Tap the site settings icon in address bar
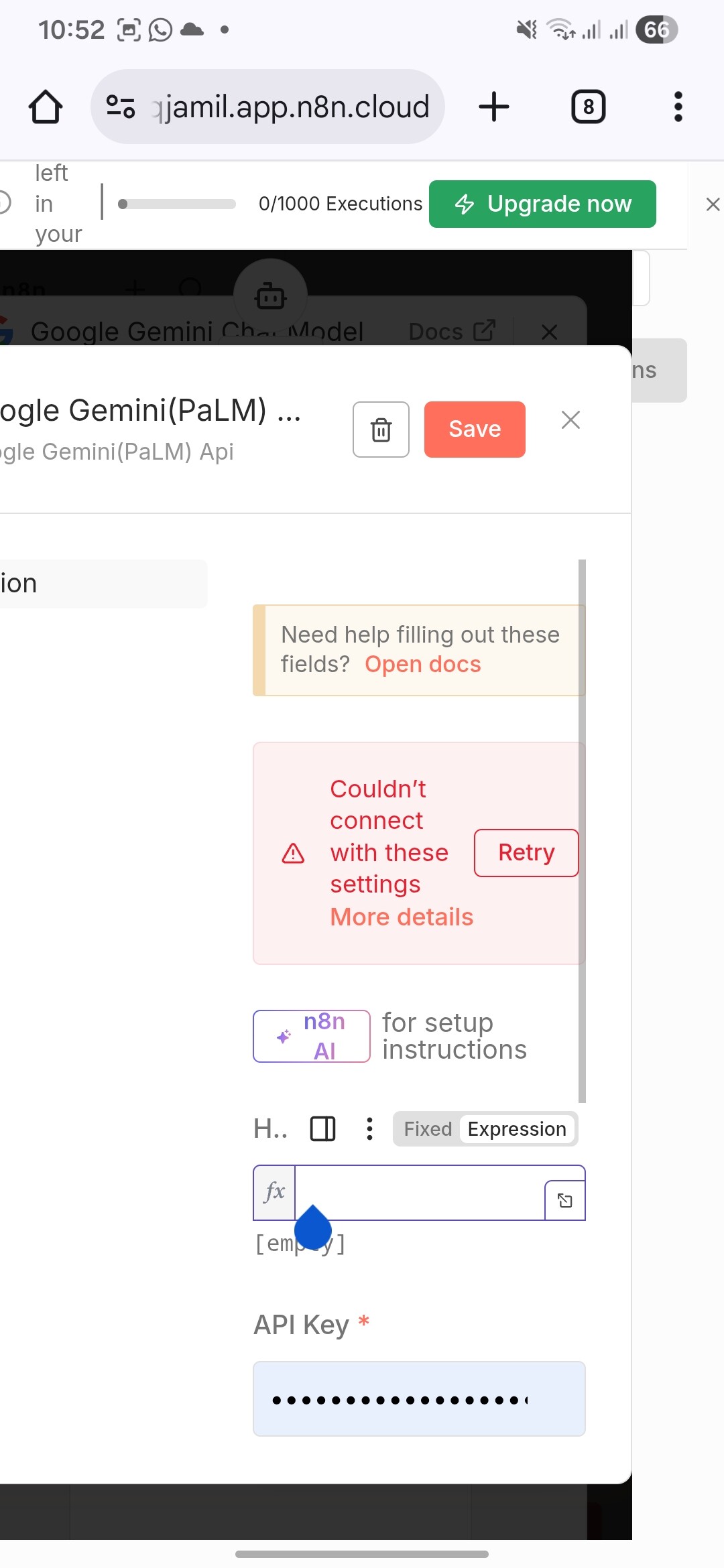Image resolution: width=724 pixels, height=1568 pixels. pos(121,107)
